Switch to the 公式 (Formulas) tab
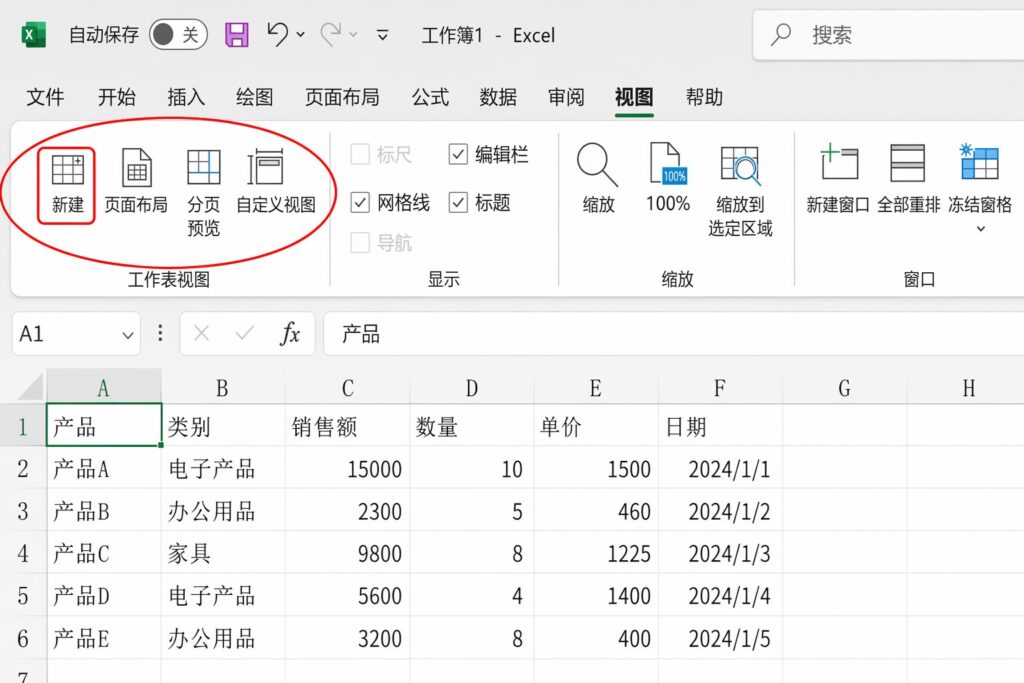 tap(430, 97)
